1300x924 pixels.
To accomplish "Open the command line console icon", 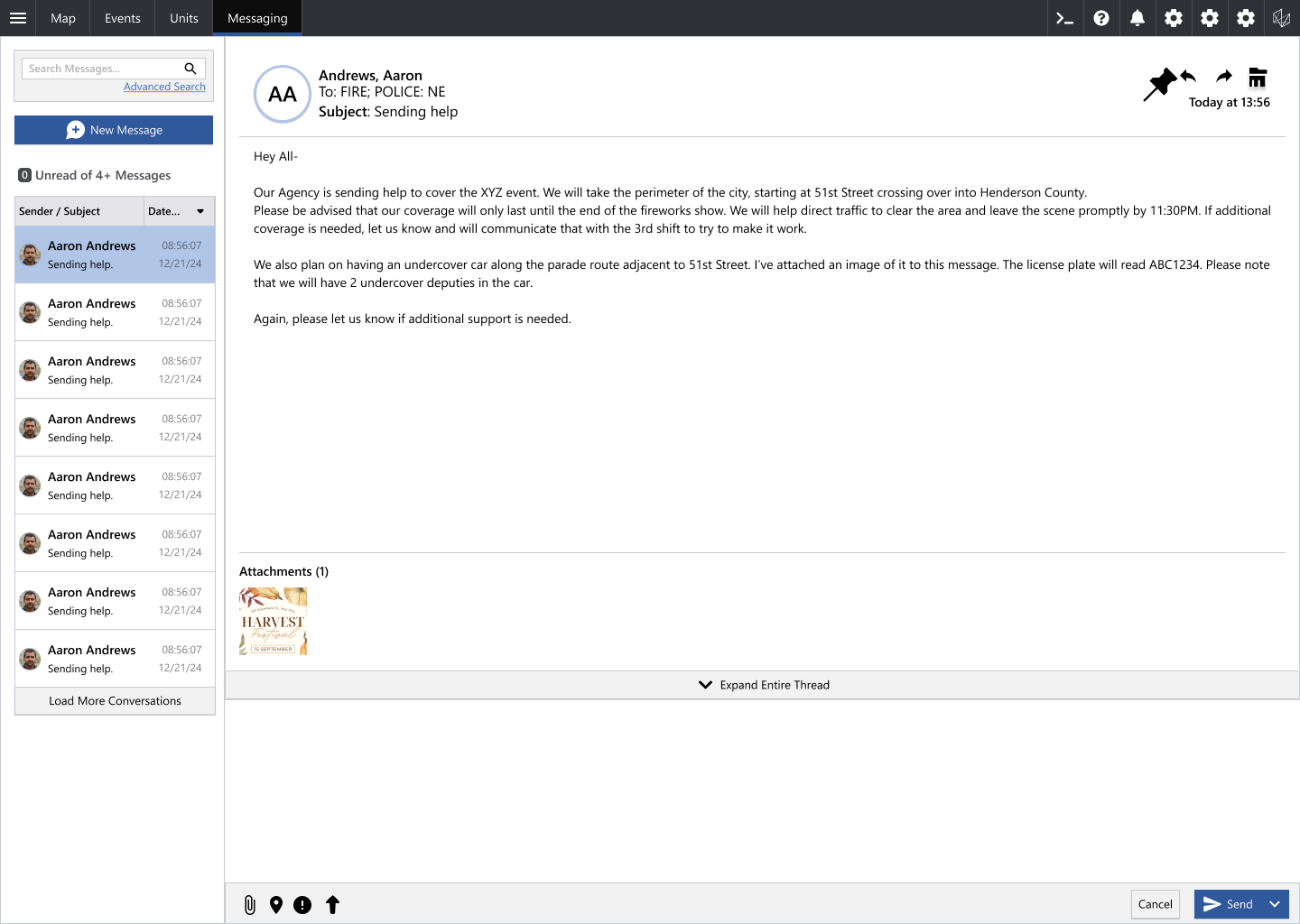I will (x=1065, y=18).
